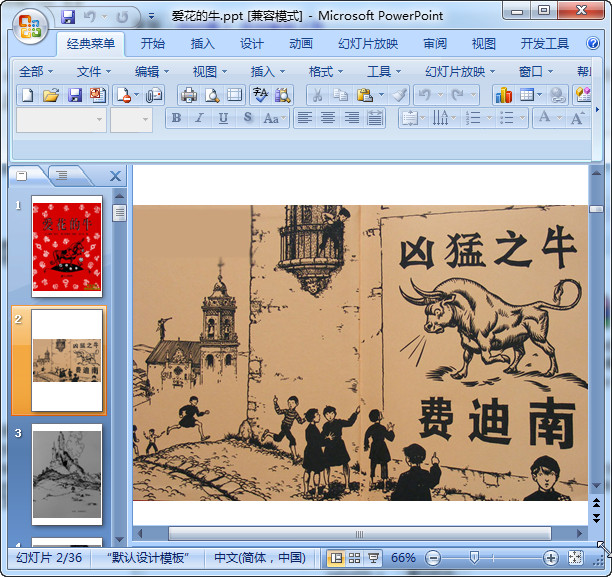Click the 66% zoom level button

pyautogui.click(x=403, y=558)
